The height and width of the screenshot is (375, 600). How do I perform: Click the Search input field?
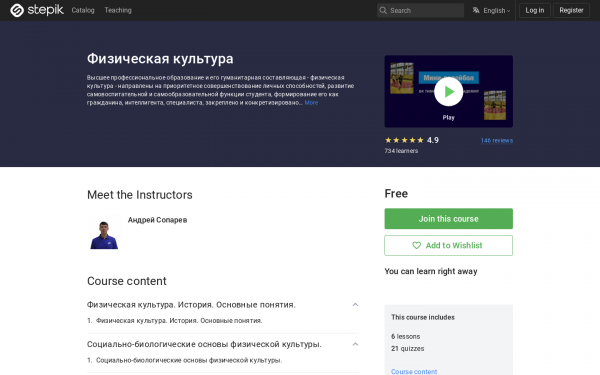pyautogui.click(x=420, y=10)
